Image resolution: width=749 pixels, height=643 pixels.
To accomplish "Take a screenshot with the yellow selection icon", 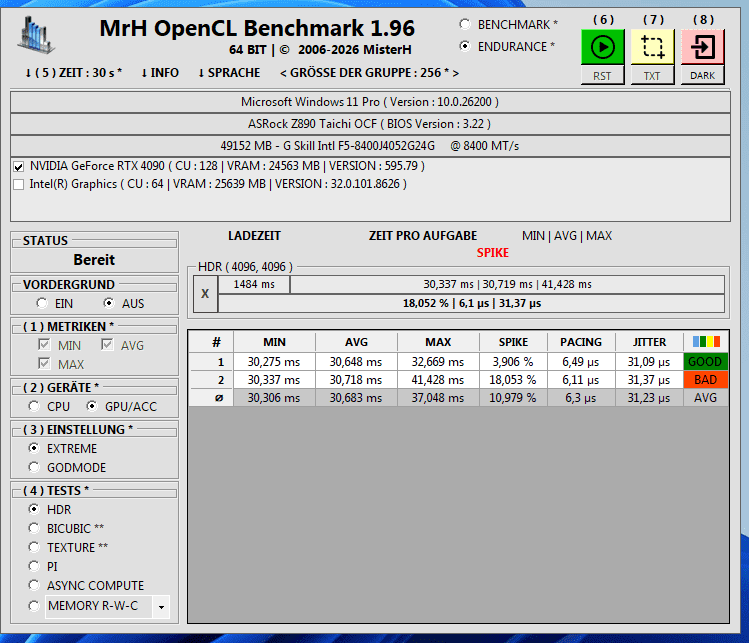I will click(653, 47).
